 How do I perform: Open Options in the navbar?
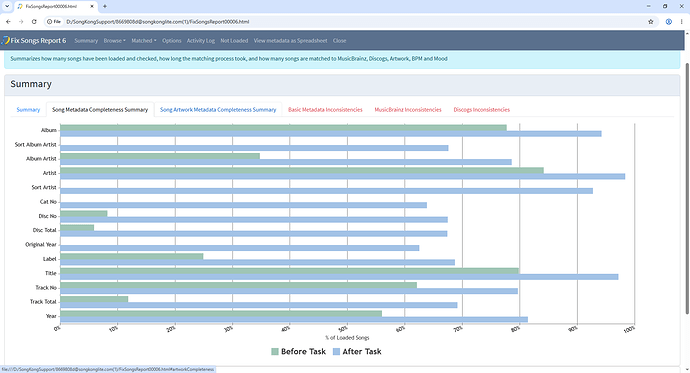tap(172, 40)
